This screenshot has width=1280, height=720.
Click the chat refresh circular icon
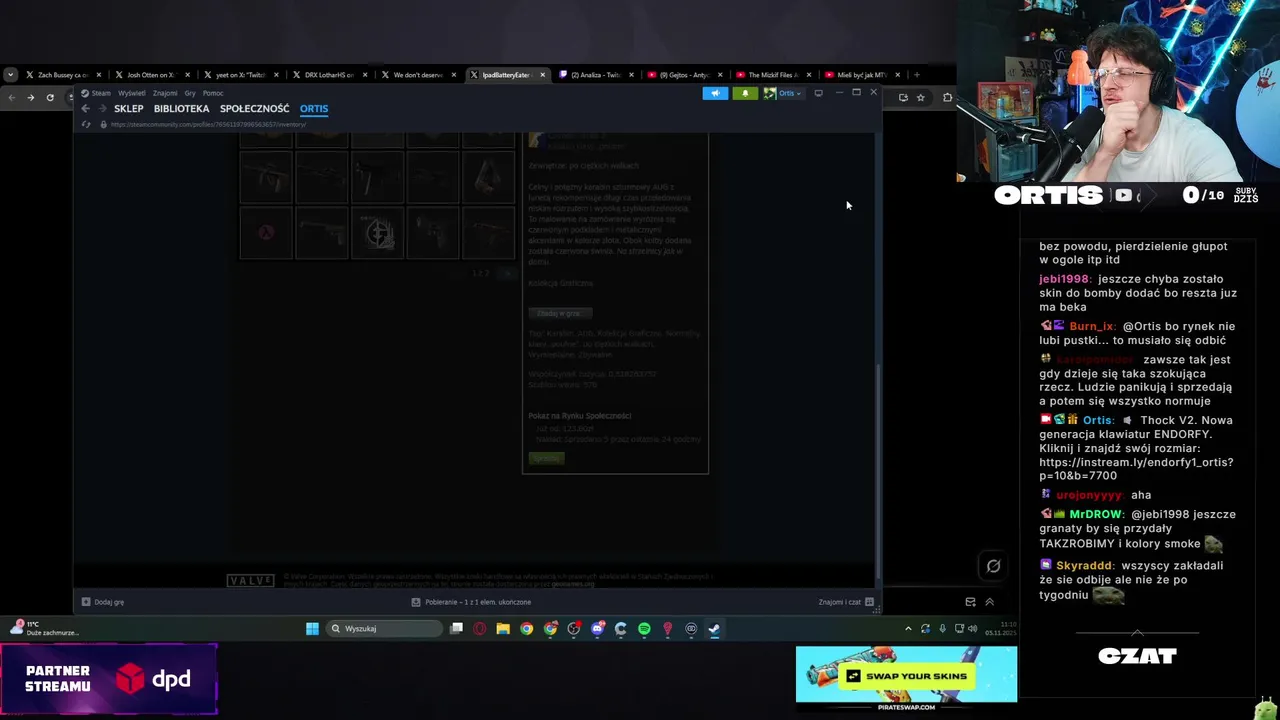pos(993,566)
